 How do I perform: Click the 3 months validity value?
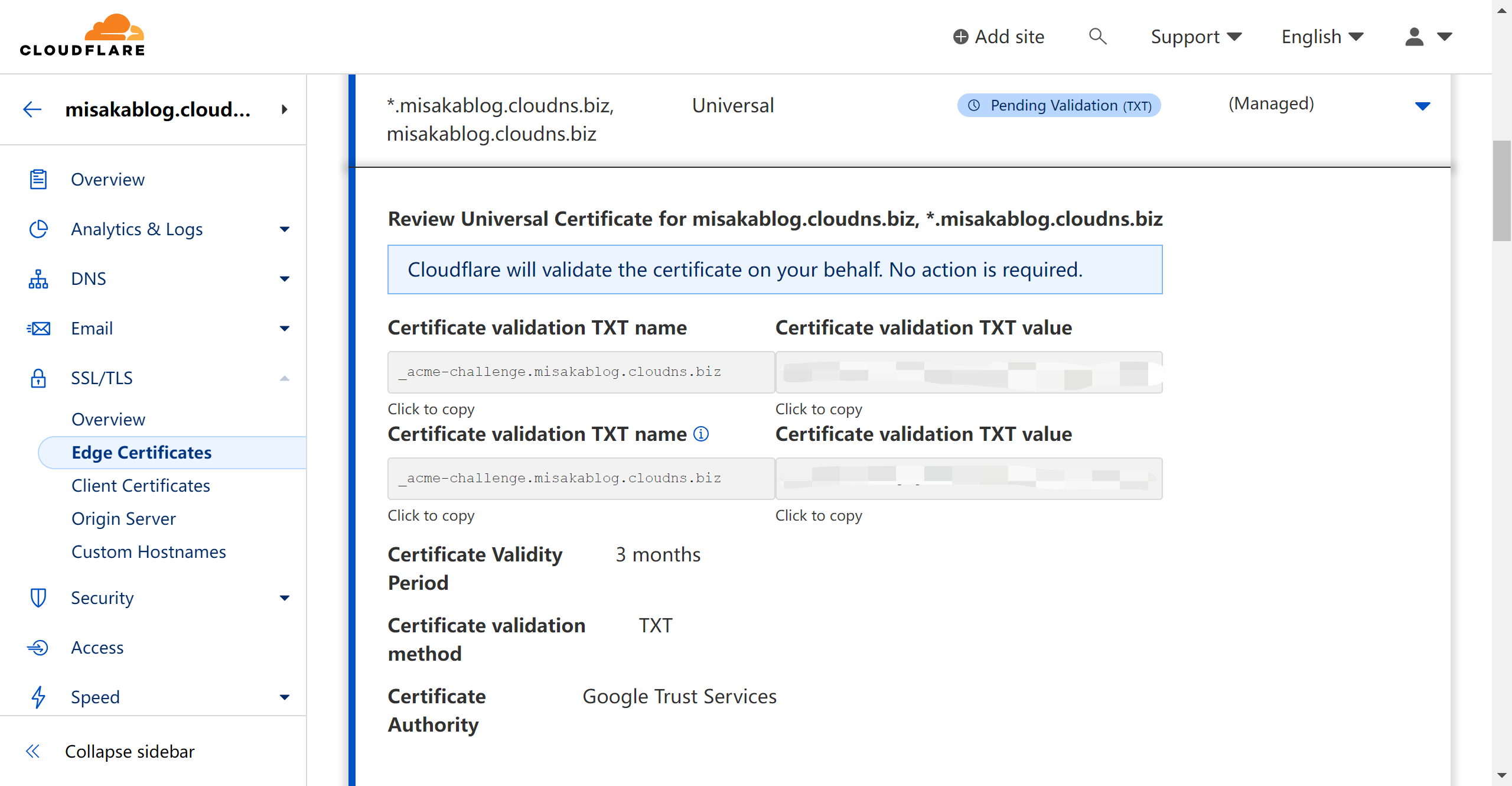658,554
